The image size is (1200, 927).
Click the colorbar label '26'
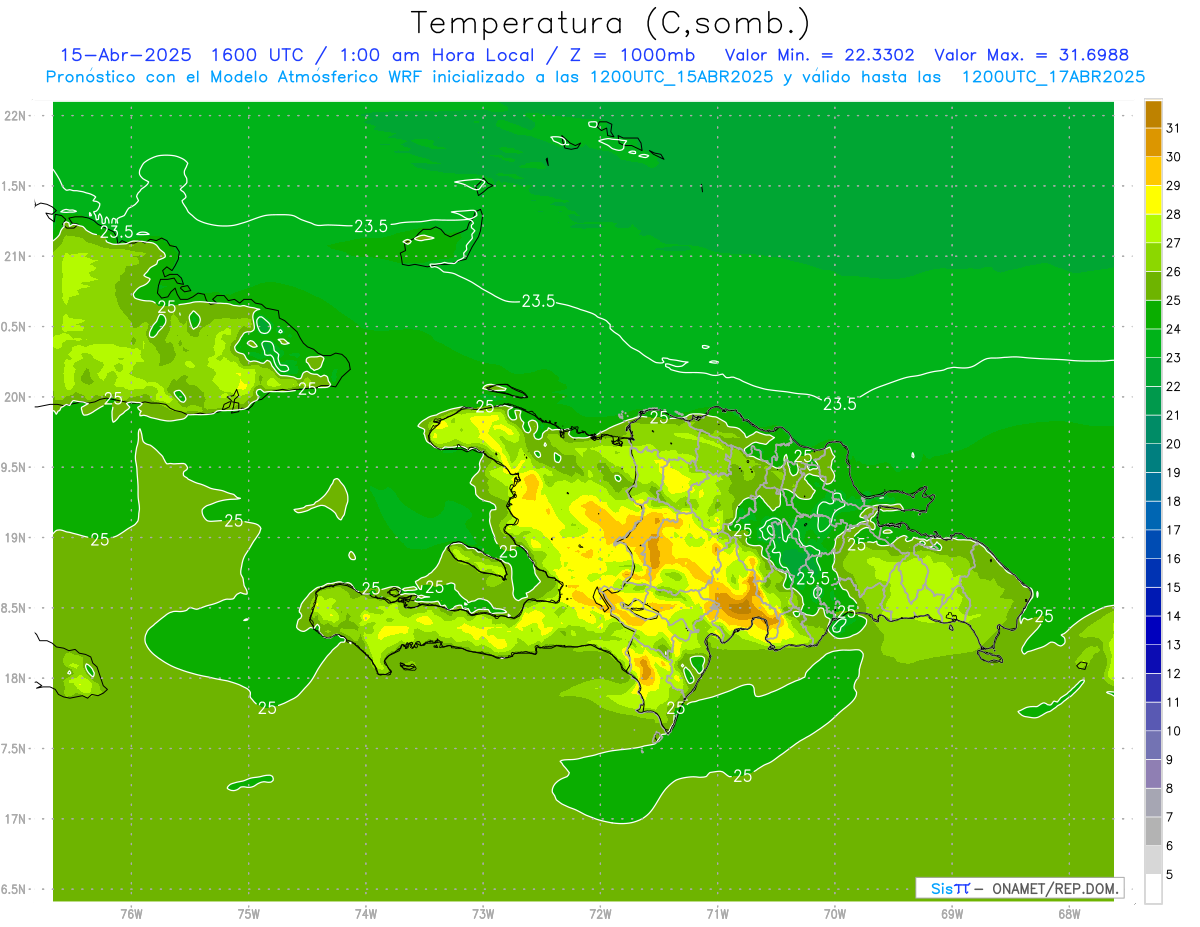coord(1174,272)
